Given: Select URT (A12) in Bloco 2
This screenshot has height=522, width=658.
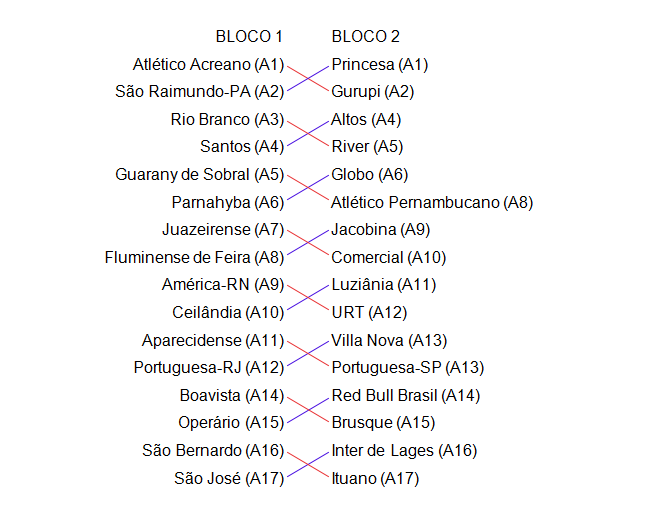Looking at the screenshot, I should point(367,313).
